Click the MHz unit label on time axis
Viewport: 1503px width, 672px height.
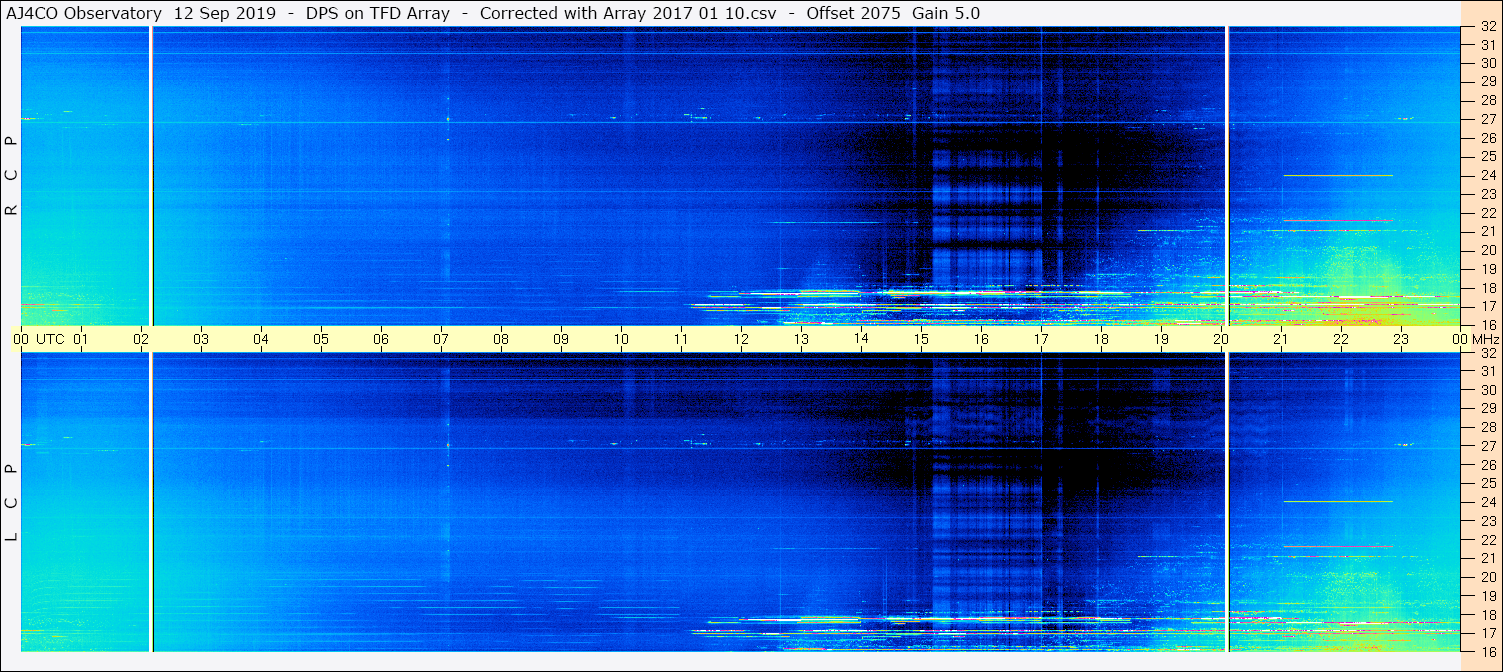pyautogui.click(x=1485, y=339)
